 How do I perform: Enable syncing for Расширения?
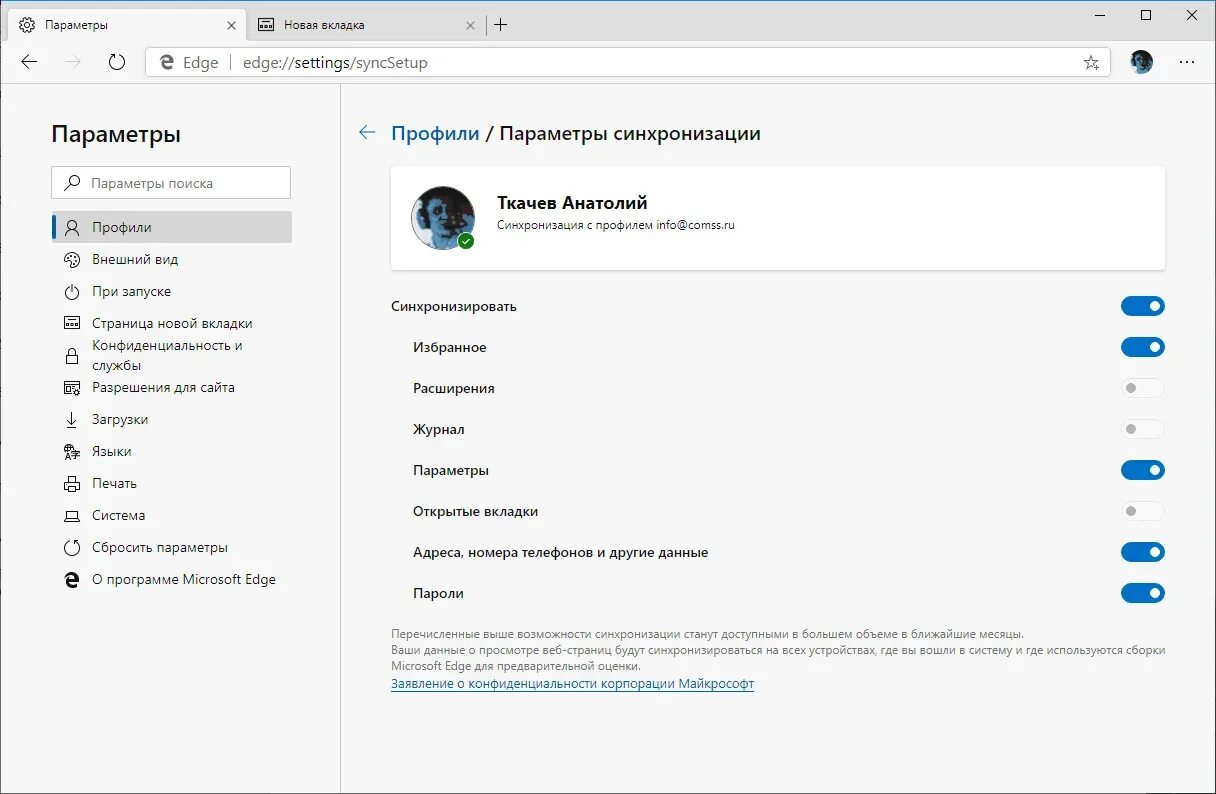pyautogui.click(x=1143, y=388)
